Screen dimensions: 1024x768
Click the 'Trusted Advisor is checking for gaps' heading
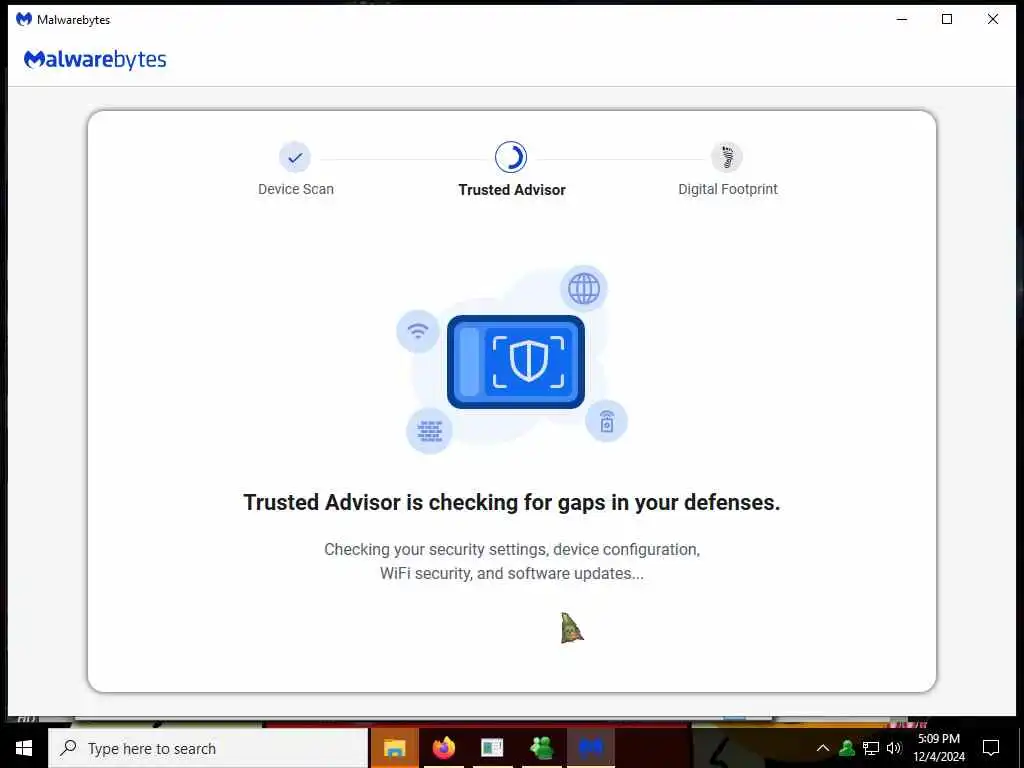(512, 502)
